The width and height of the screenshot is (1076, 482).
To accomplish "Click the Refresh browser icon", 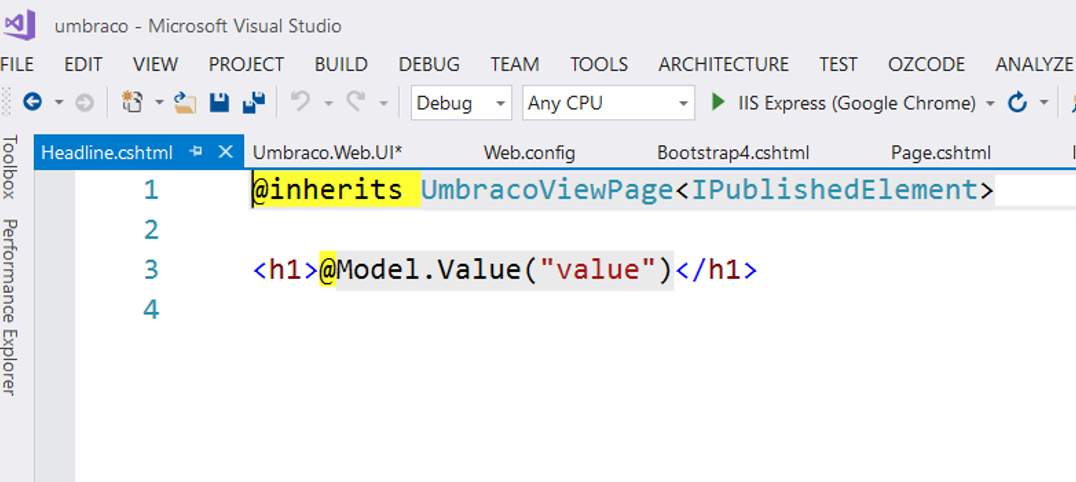I will pos(1016,103).
